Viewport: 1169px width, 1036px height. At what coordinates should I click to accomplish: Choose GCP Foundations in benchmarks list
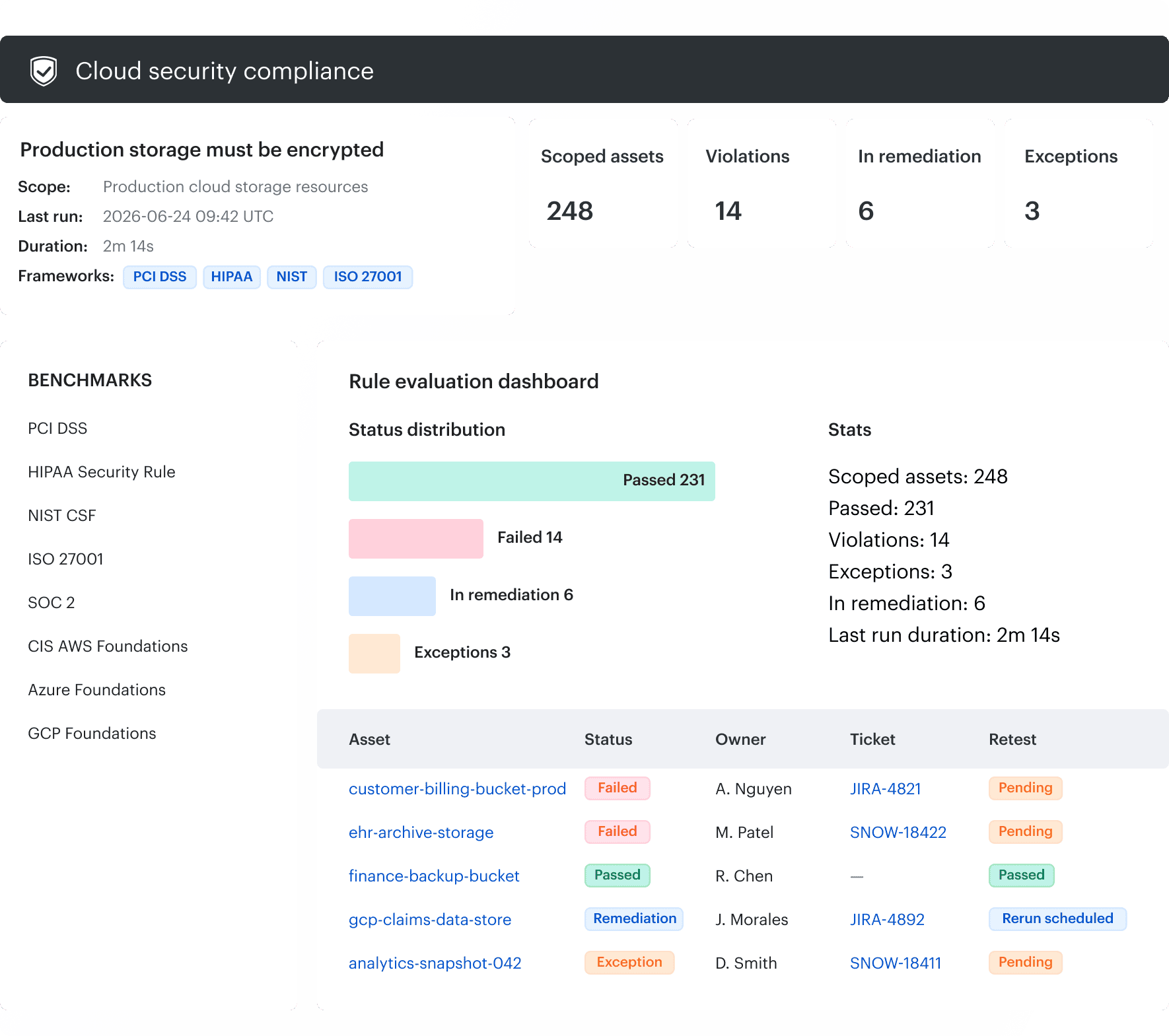(92, 734)
